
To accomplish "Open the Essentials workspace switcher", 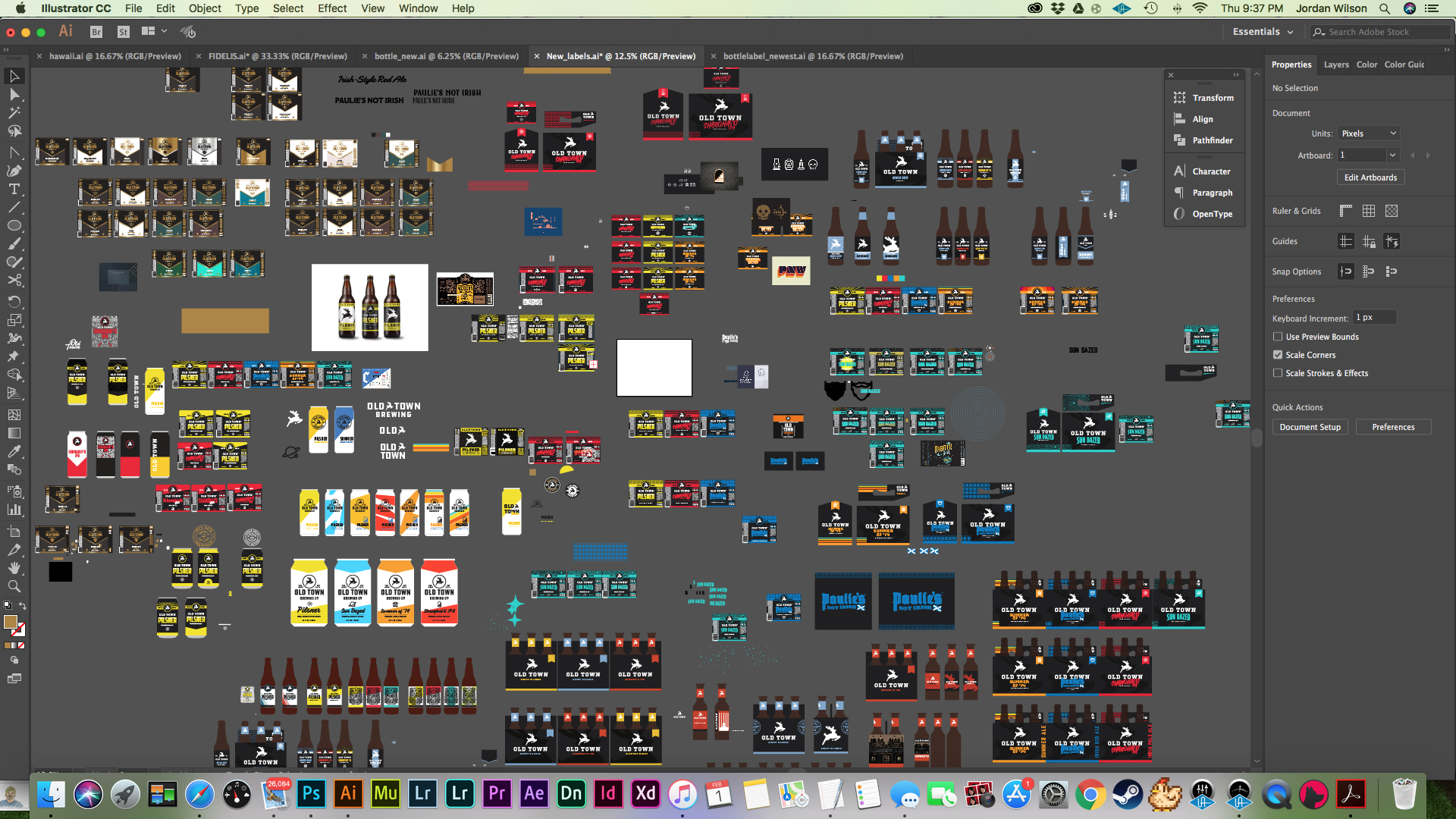I will [1262, 32].
